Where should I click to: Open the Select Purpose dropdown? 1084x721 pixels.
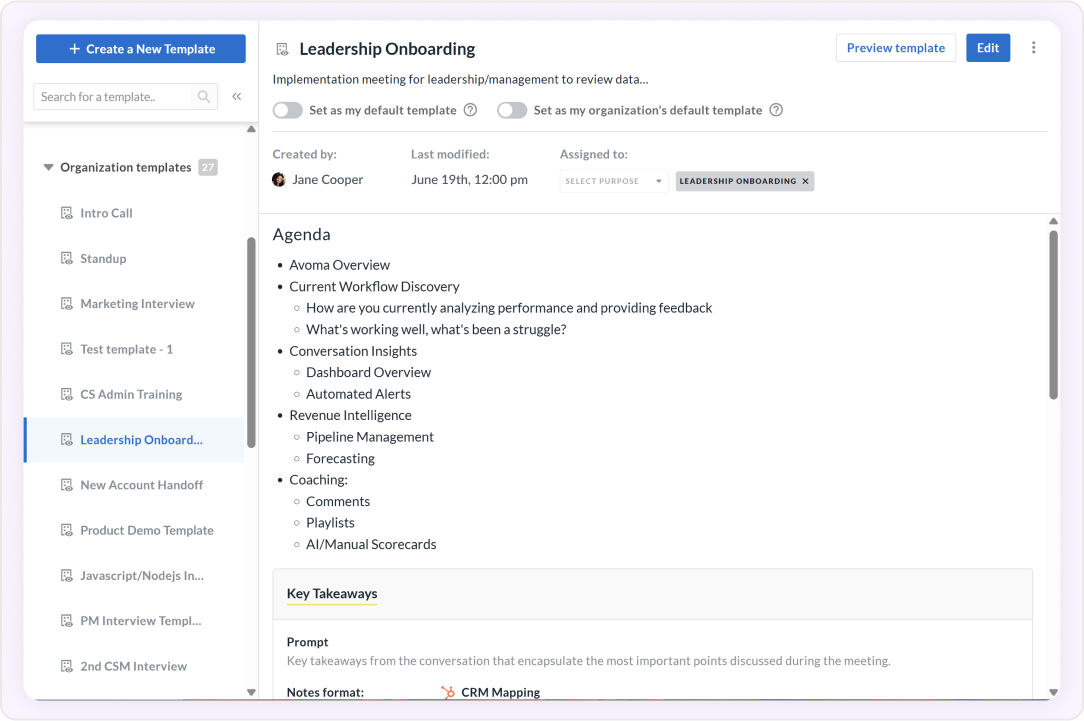[x=614, y=181]
